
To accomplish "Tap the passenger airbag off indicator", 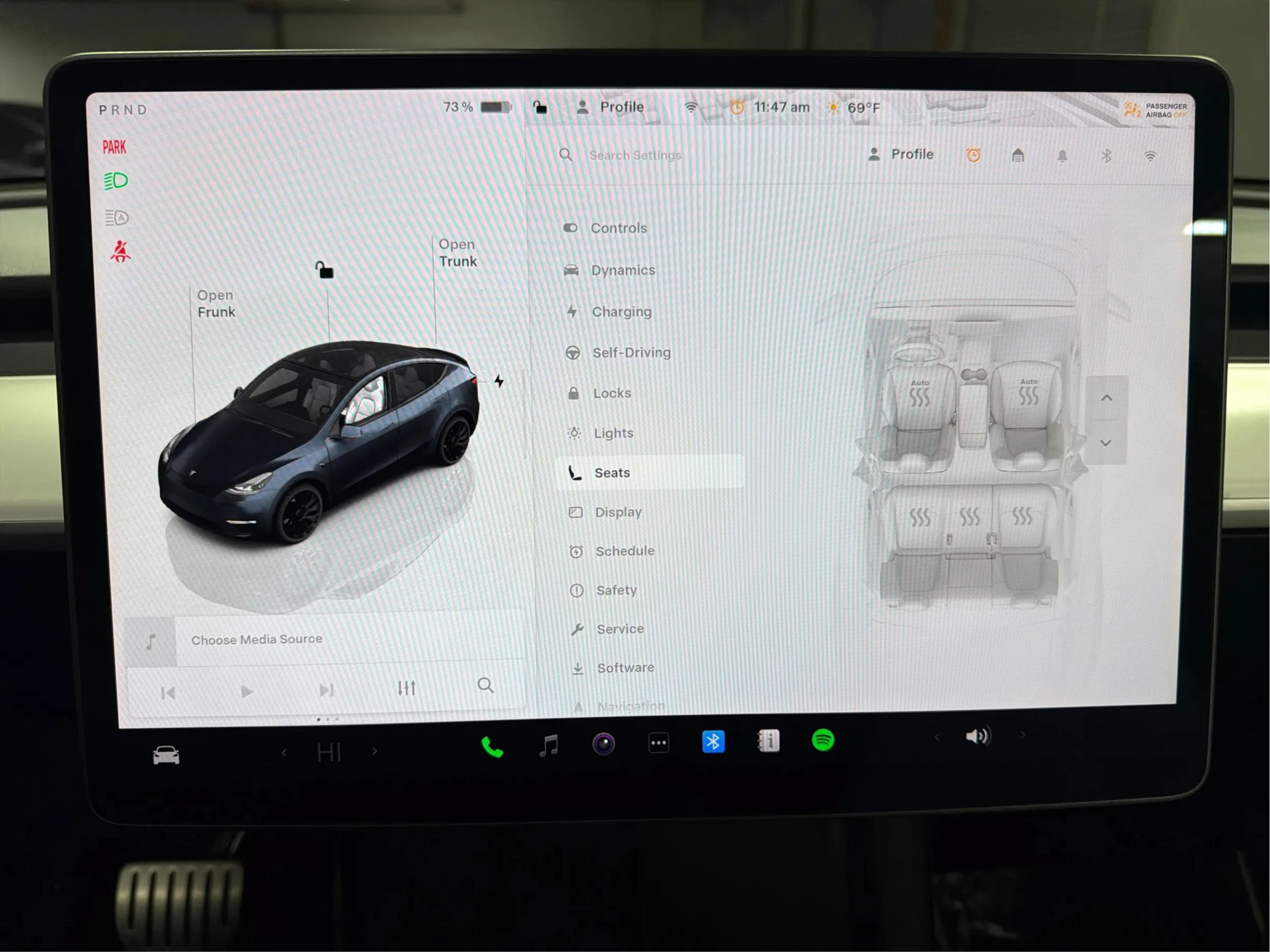I will tap(1155, 110).
